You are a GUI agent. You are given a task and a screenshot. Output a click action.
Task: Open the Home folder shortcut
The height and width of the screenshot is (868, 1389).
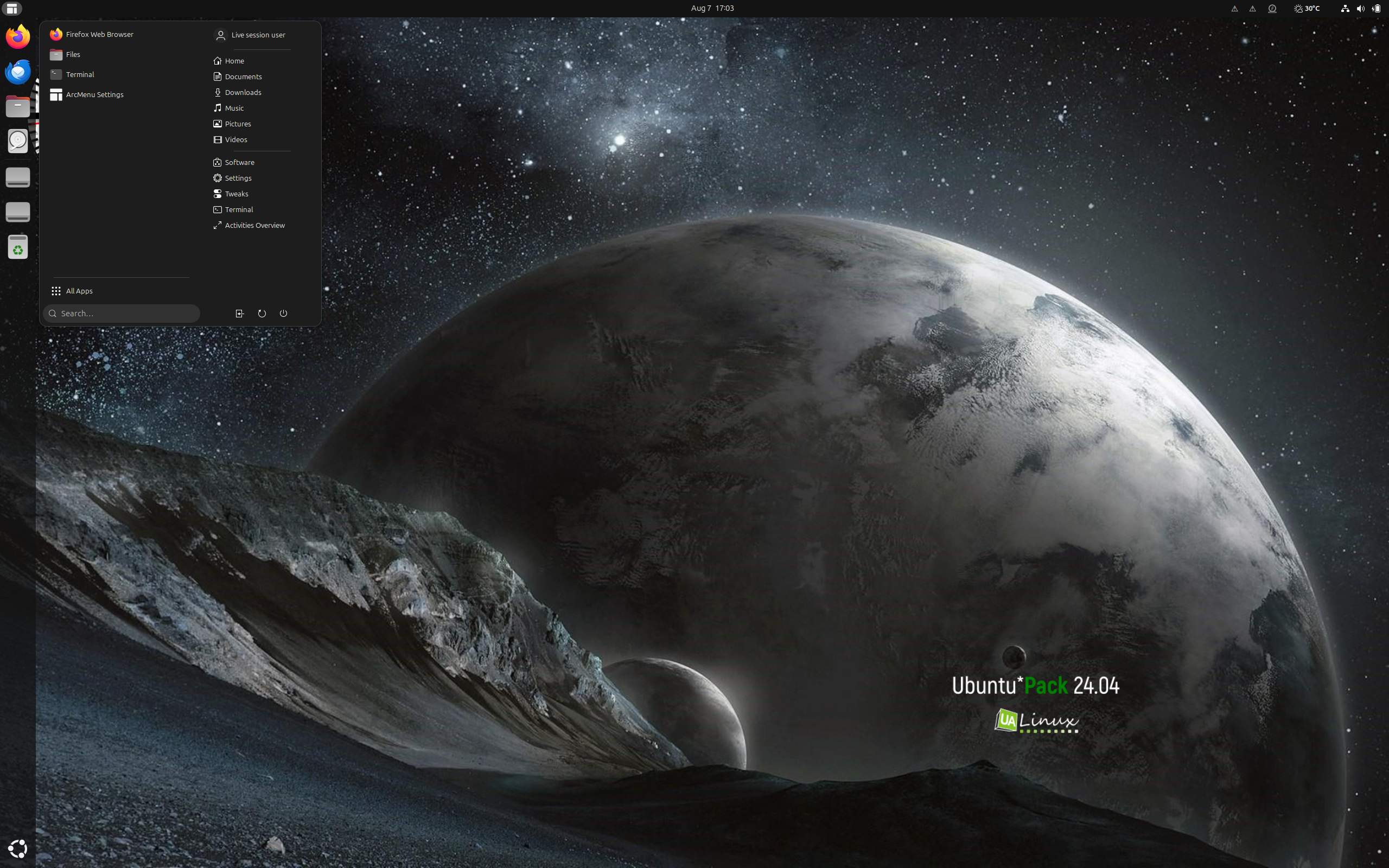pos(261,61)
